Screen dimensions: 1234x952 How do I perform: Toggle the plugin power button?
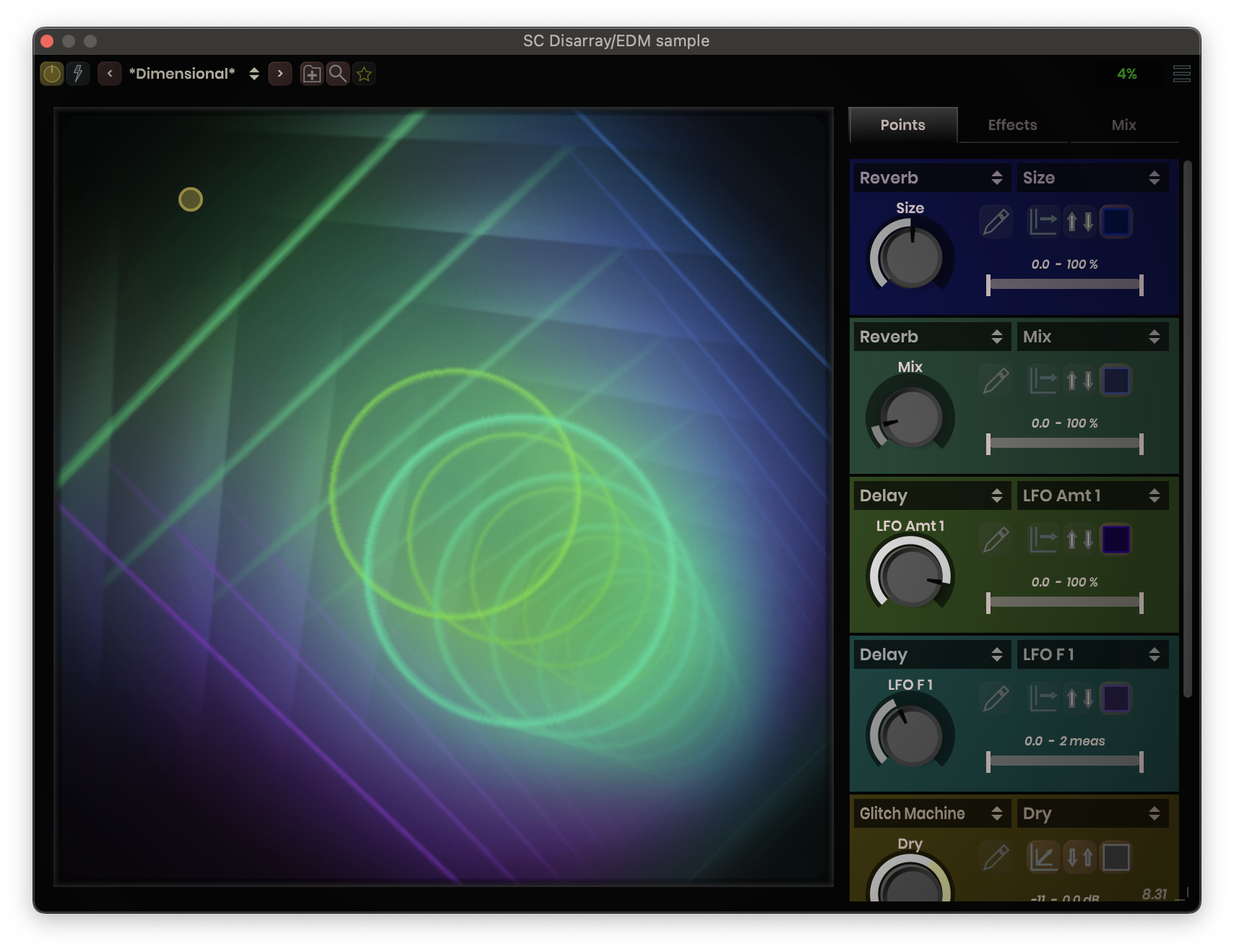click(52, 74)
